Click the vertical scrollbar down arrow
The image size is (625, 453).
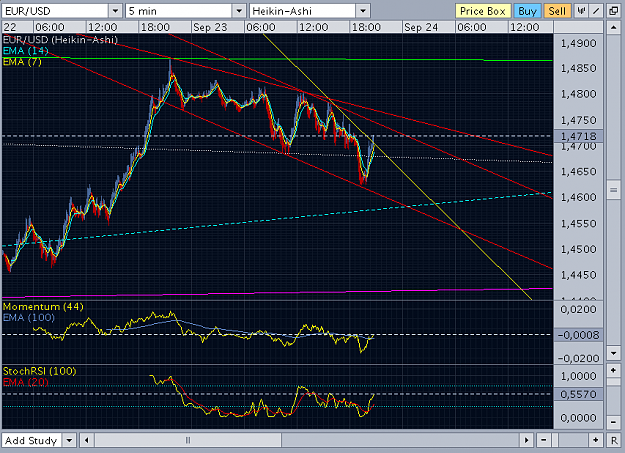coord(613,353)
